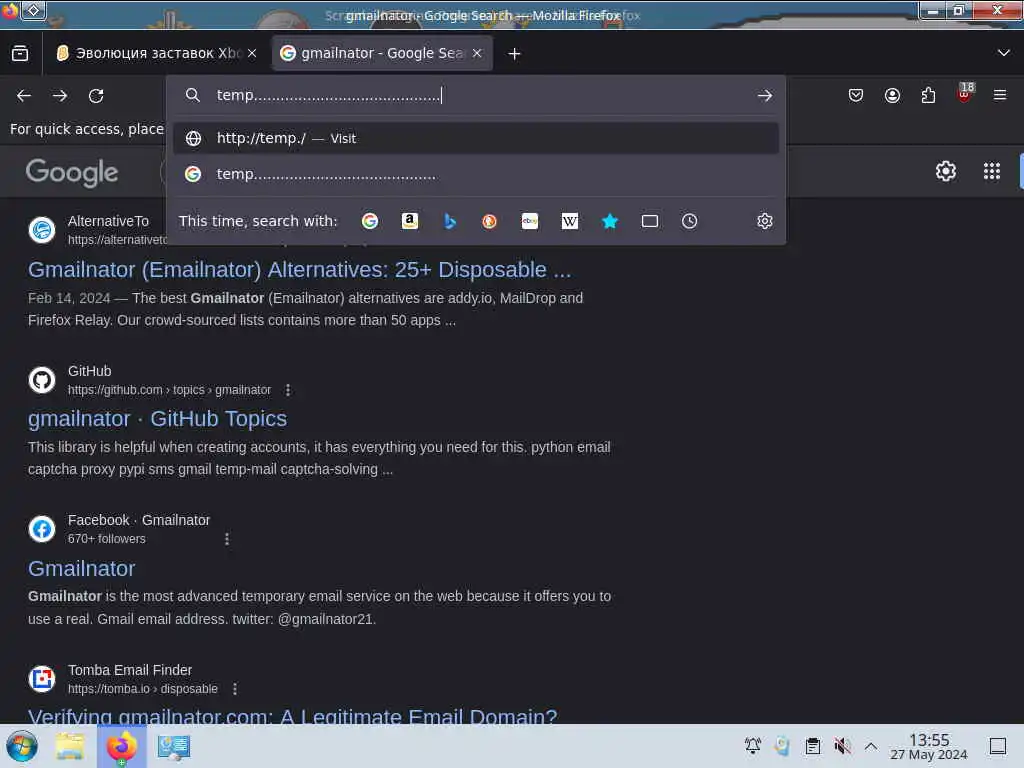1024x768 pixels.
Task: Search this time with Amazon
Action: [409, 221]
